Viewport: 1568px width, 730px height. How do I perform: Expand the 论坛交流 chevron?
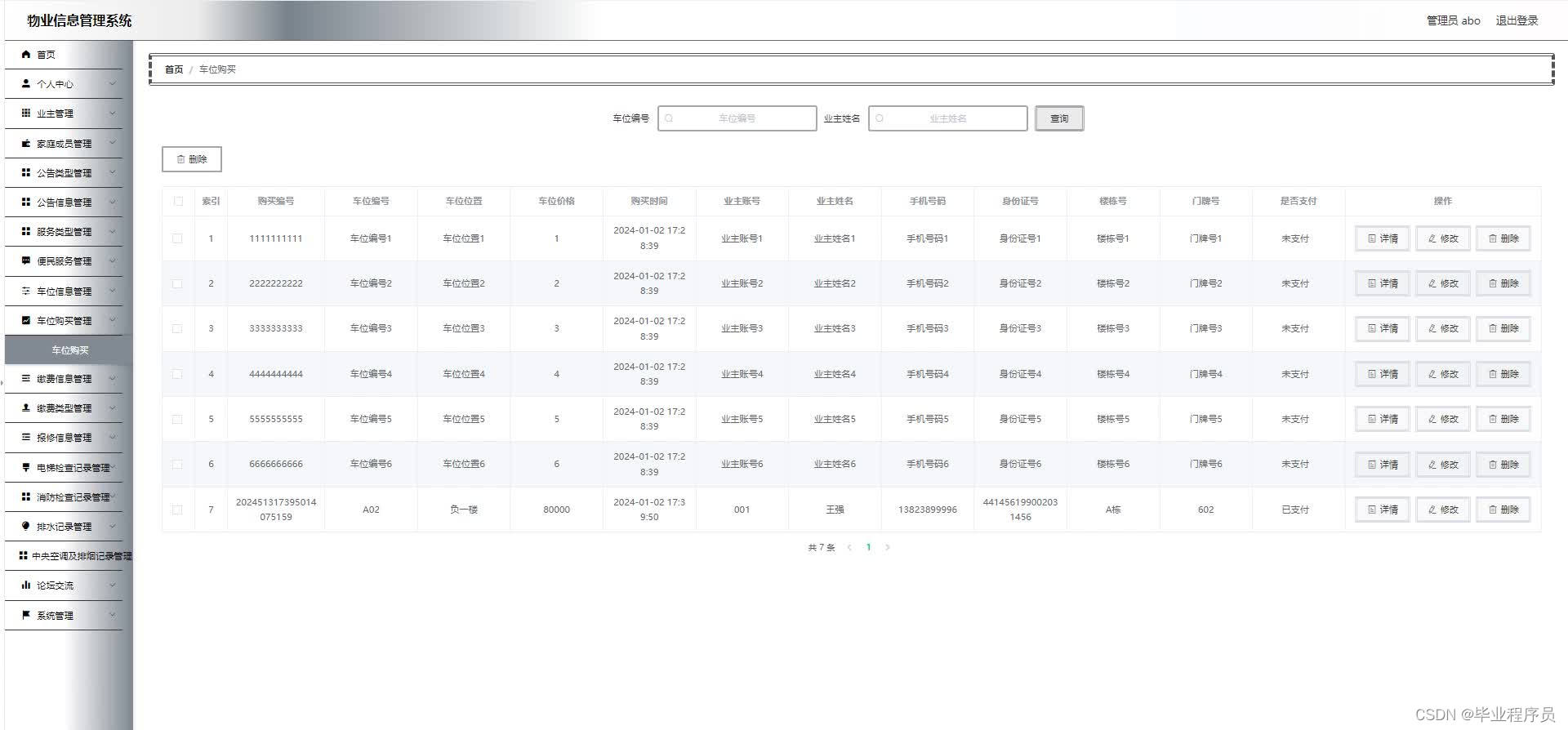pos(113,585)
